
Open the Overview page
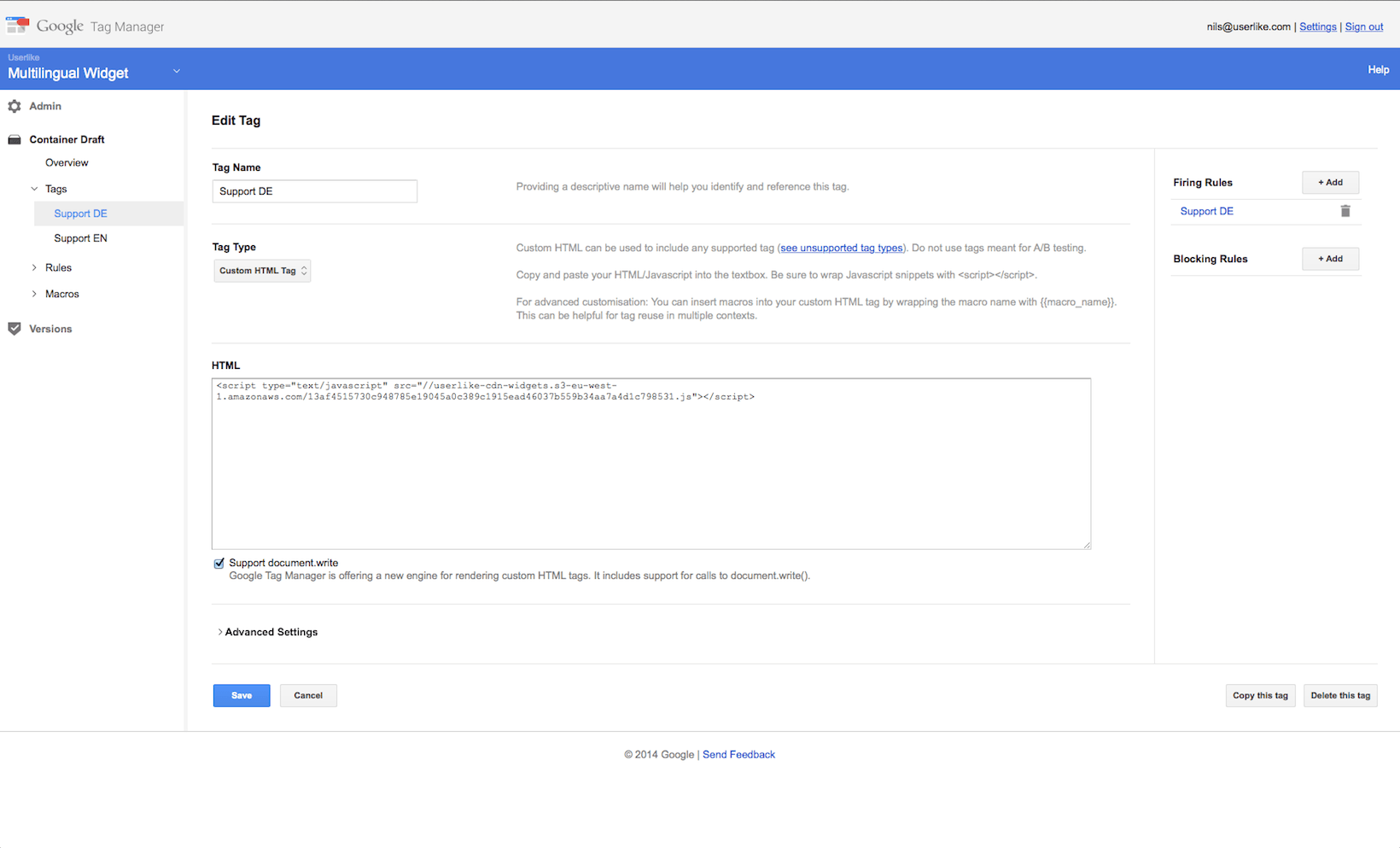67,162
